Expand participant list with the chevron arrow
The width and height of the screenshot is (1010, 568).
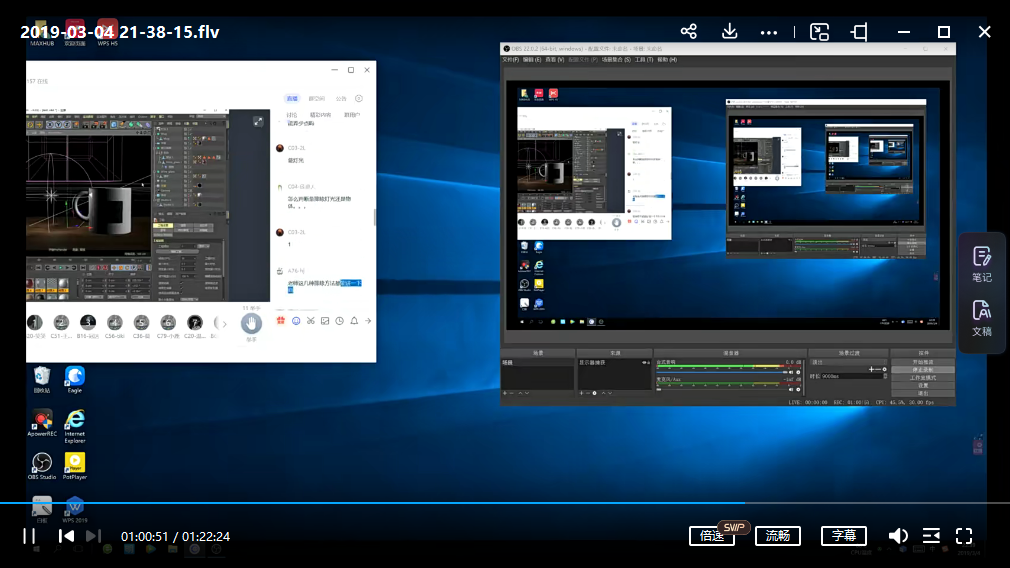point(224,324)
